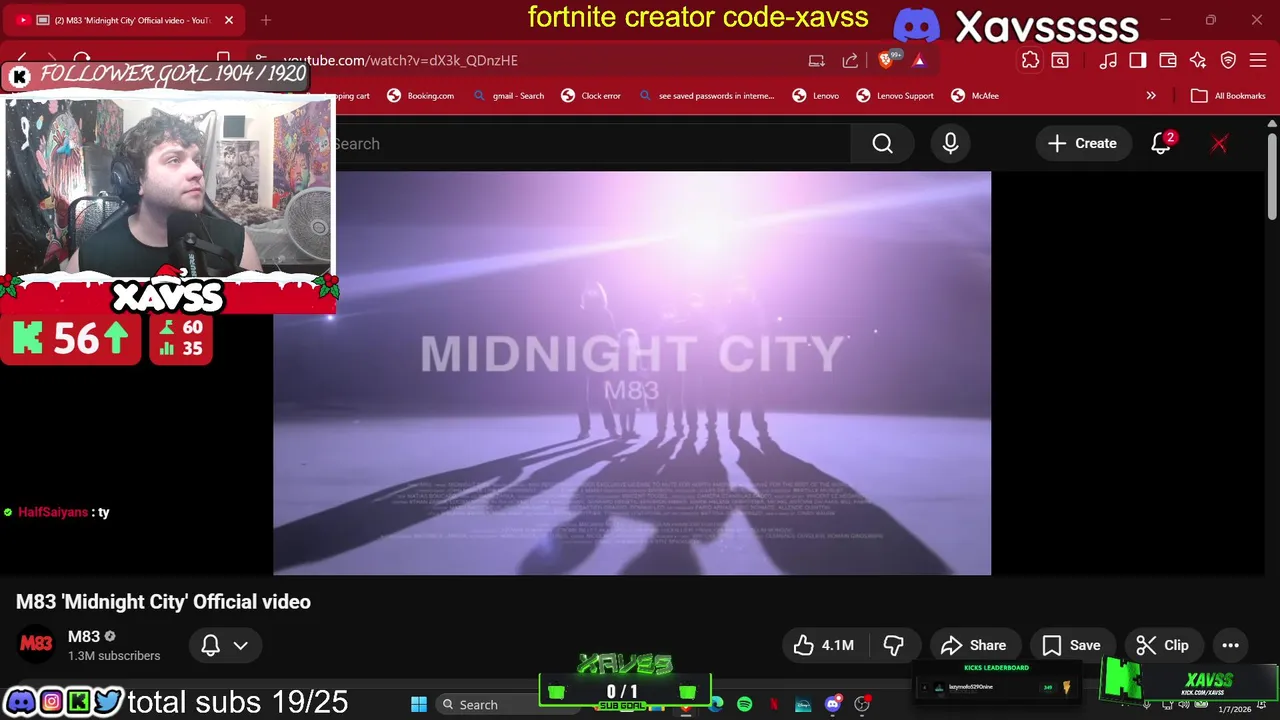Like the Midnight City video

(824, 646)
